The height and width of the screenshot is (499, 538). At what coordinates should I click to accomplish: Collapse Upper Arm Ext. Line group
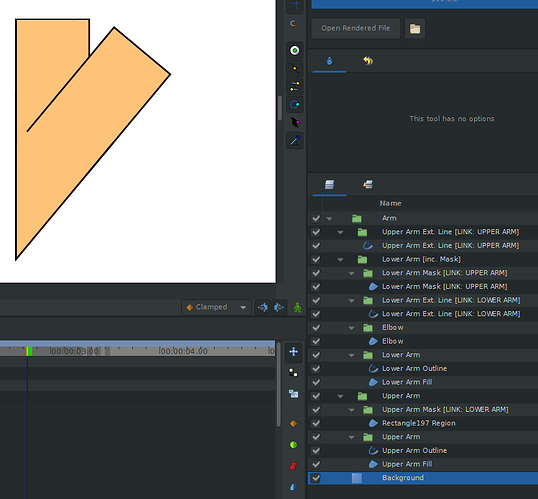[x=340, y=232]
